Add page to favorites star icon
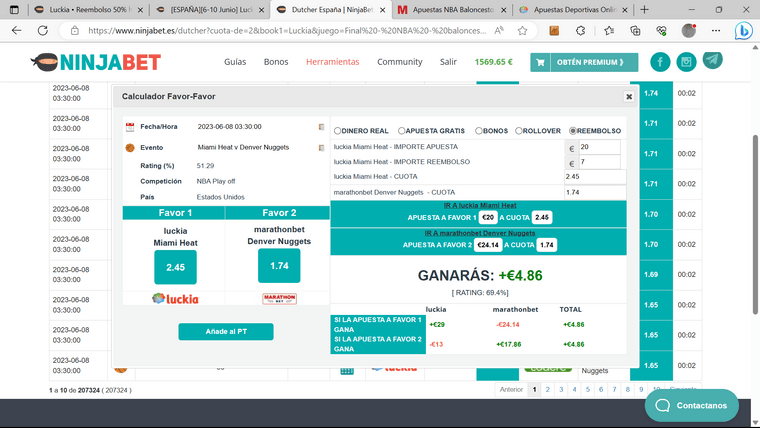This screenshot has height=428, width=760. click(x=522, y=31)
